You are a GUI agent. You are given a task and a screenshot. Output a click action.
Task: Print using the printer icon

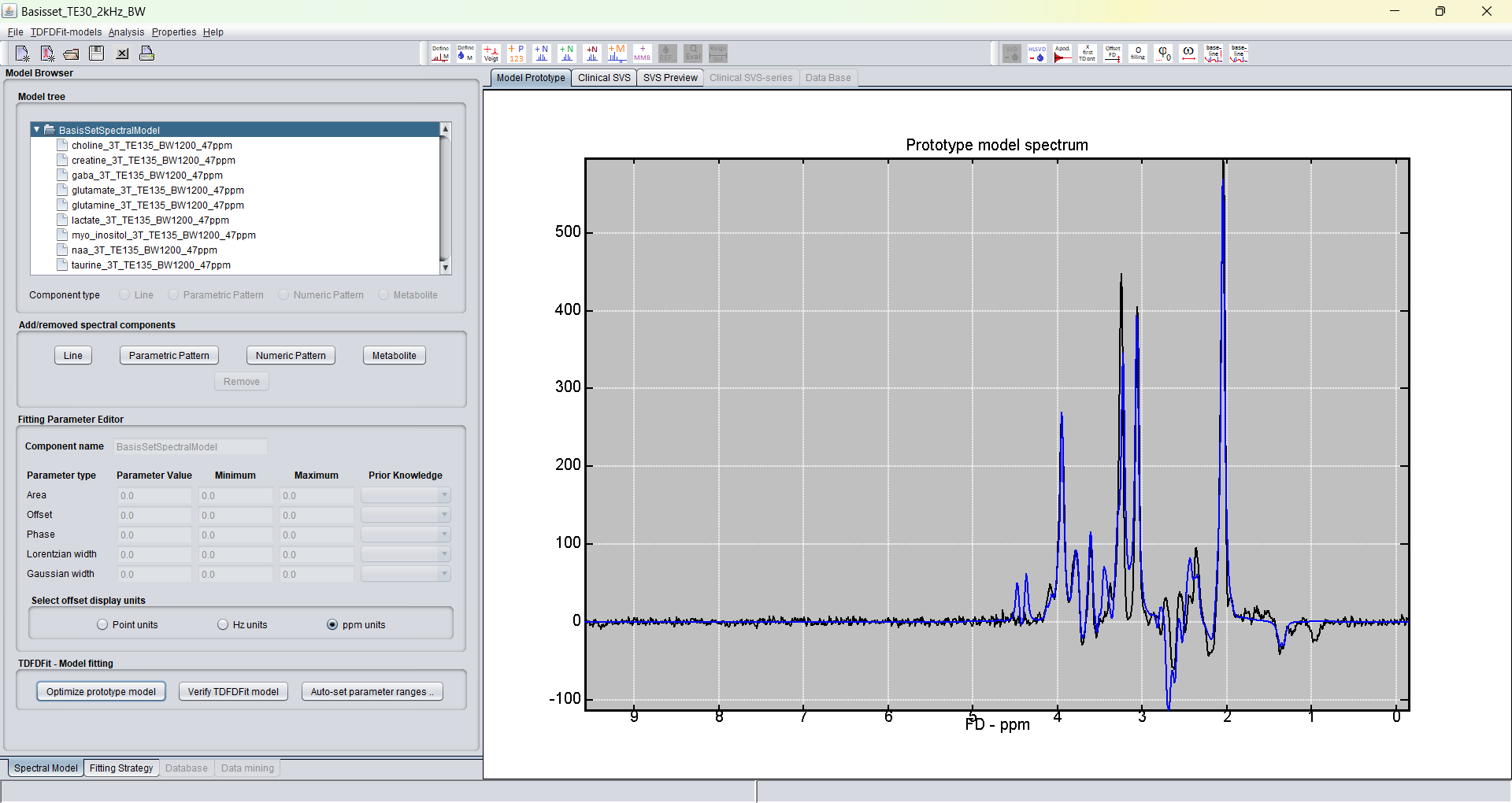(146, 54)
